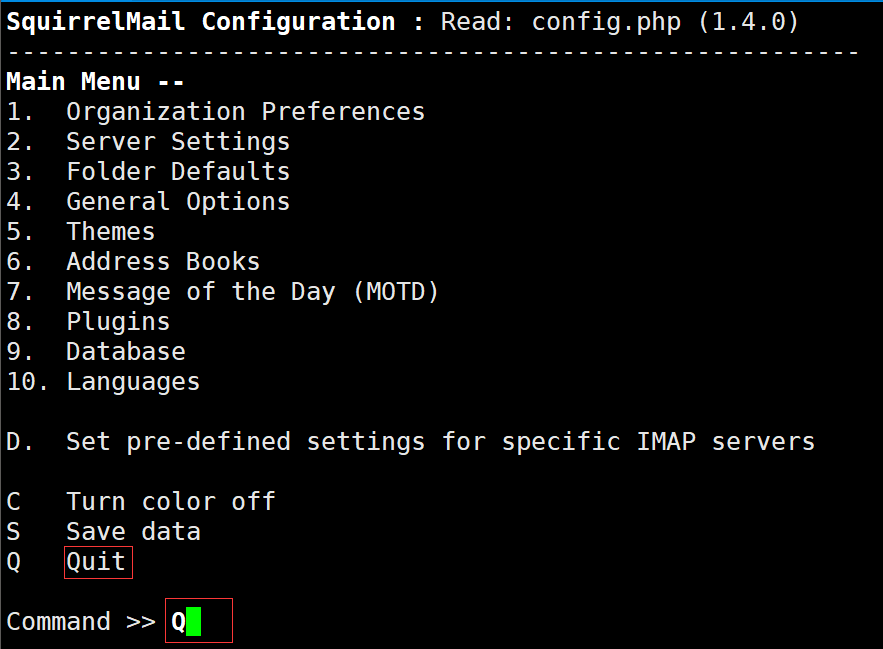Screen dimensions: 883x649
Task: Click the Plugins menu entry
Action: tap(118, 322)
